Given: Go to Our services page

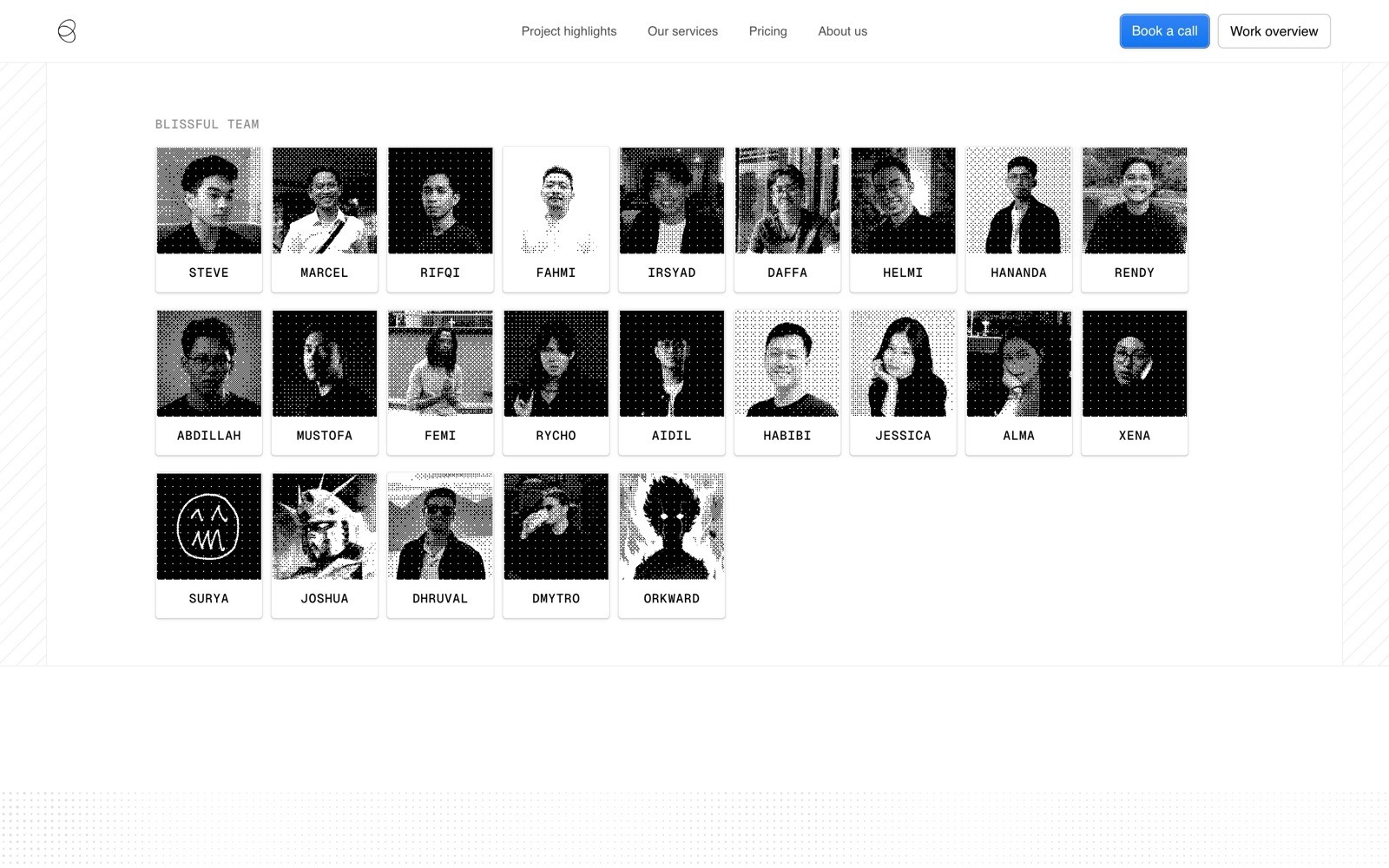Looking at the screenshot, I should click(x=682, y=31).
